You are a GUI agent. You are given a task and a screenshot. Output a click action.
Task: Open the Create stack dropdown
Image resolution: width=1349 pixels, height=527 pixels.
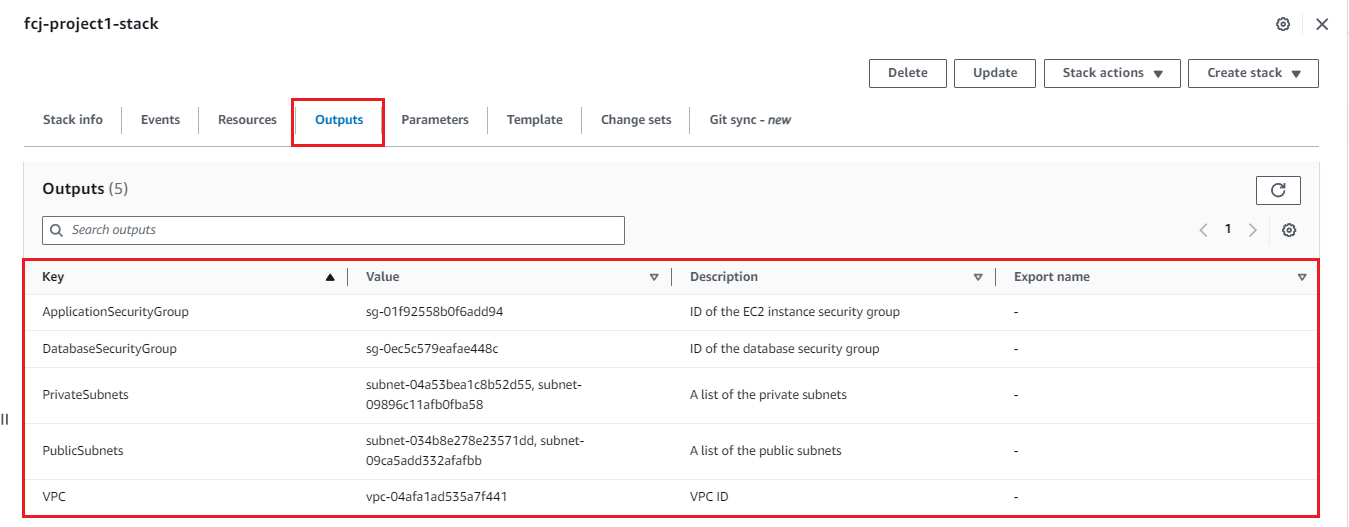1253,73
